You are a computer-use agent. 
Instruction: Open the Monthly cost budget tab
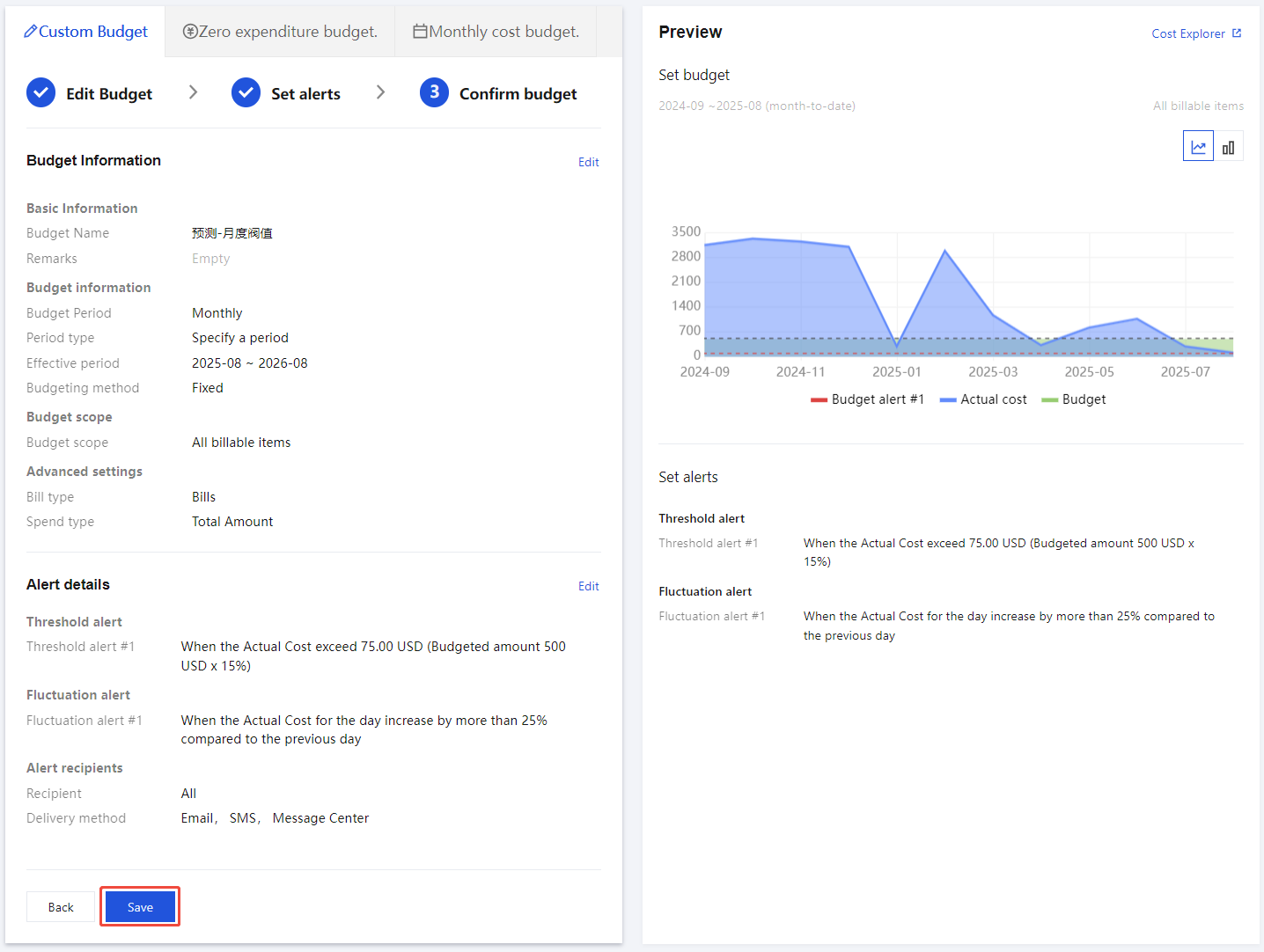496,32
